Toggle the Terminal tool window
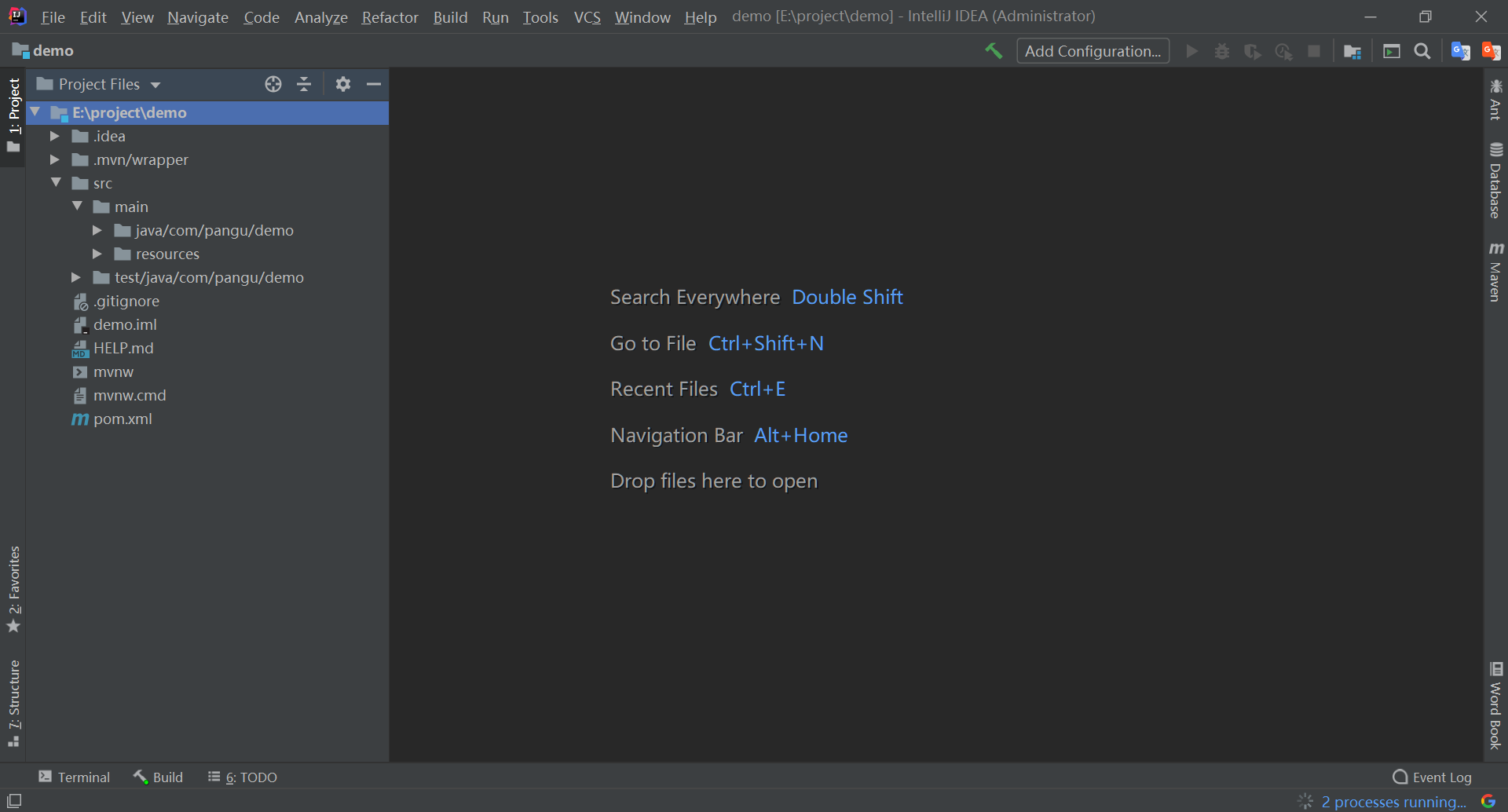The height and width of the screenshot is (812, 1508). [75, 777]
